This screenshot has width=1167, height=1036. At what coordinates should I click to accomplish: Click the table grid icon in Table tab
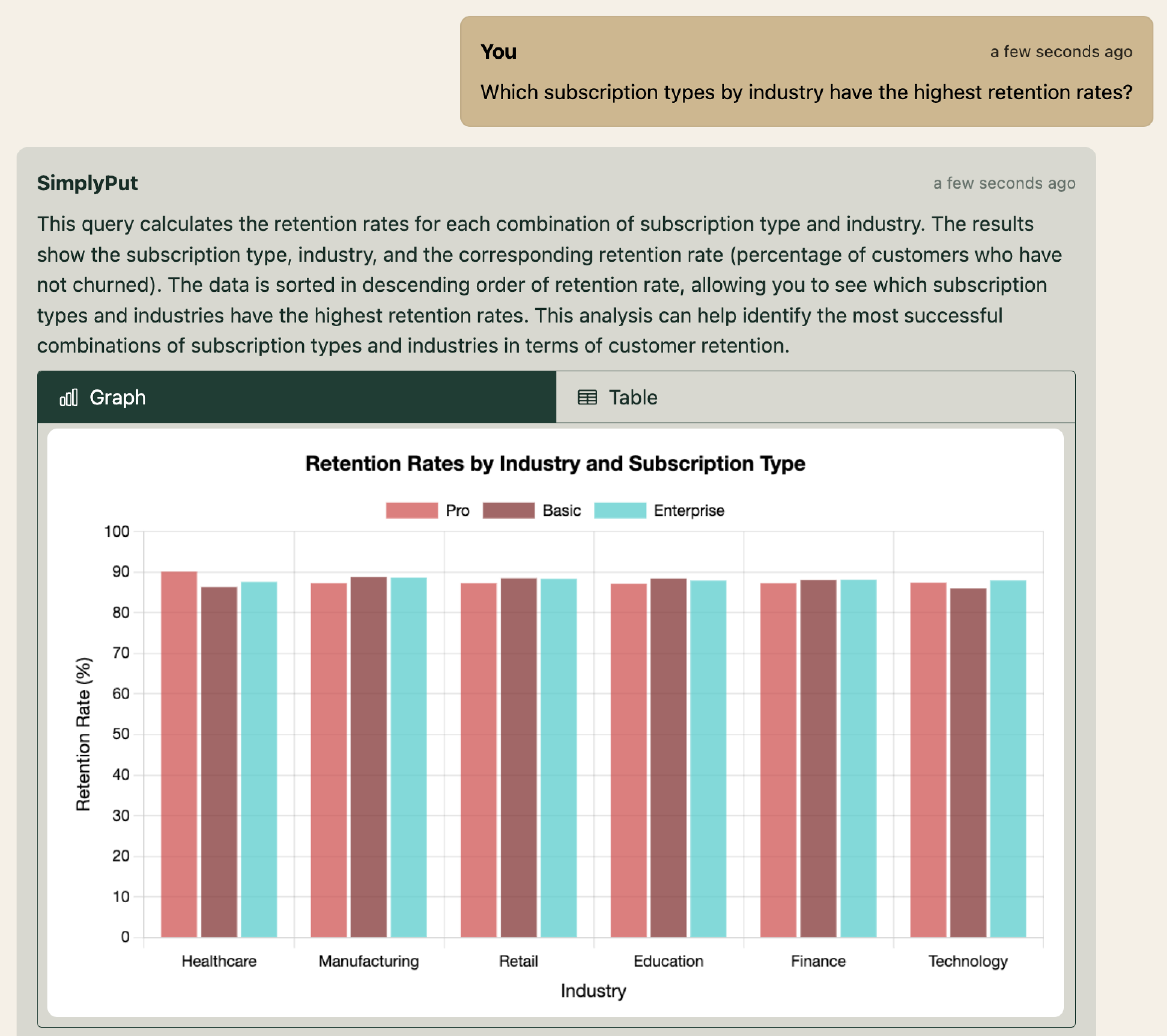point(587,397)
